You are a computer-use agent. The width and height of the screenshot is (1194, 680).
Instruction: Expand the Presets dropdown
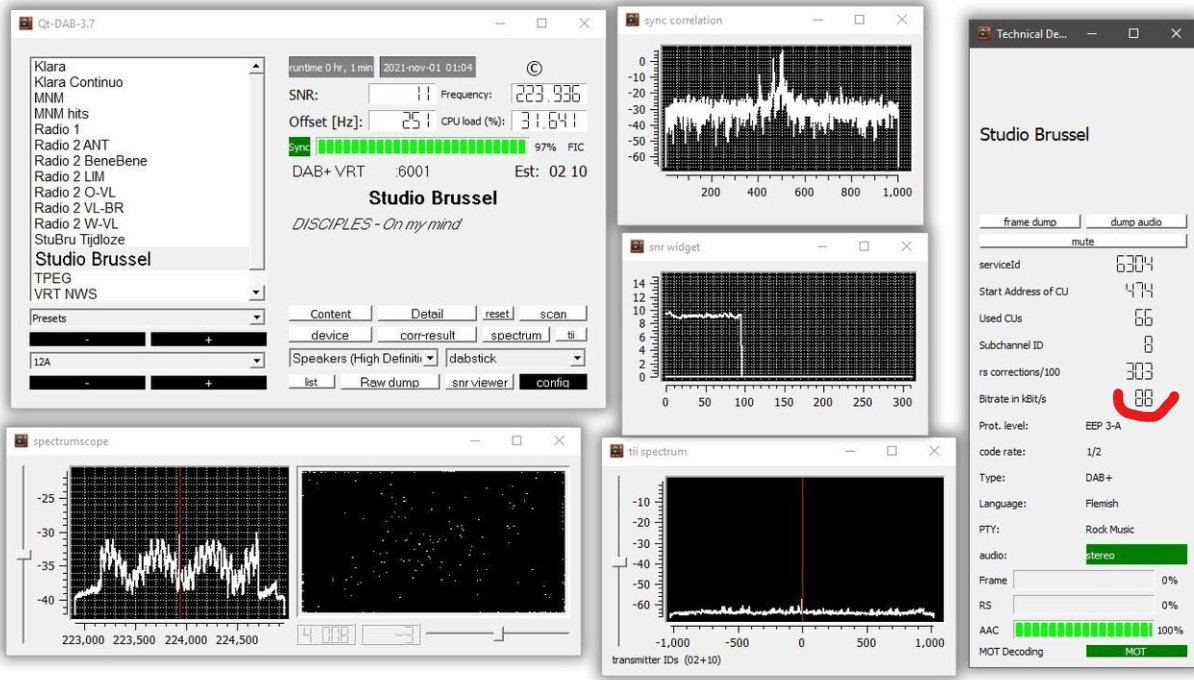(x=147, y=318)
